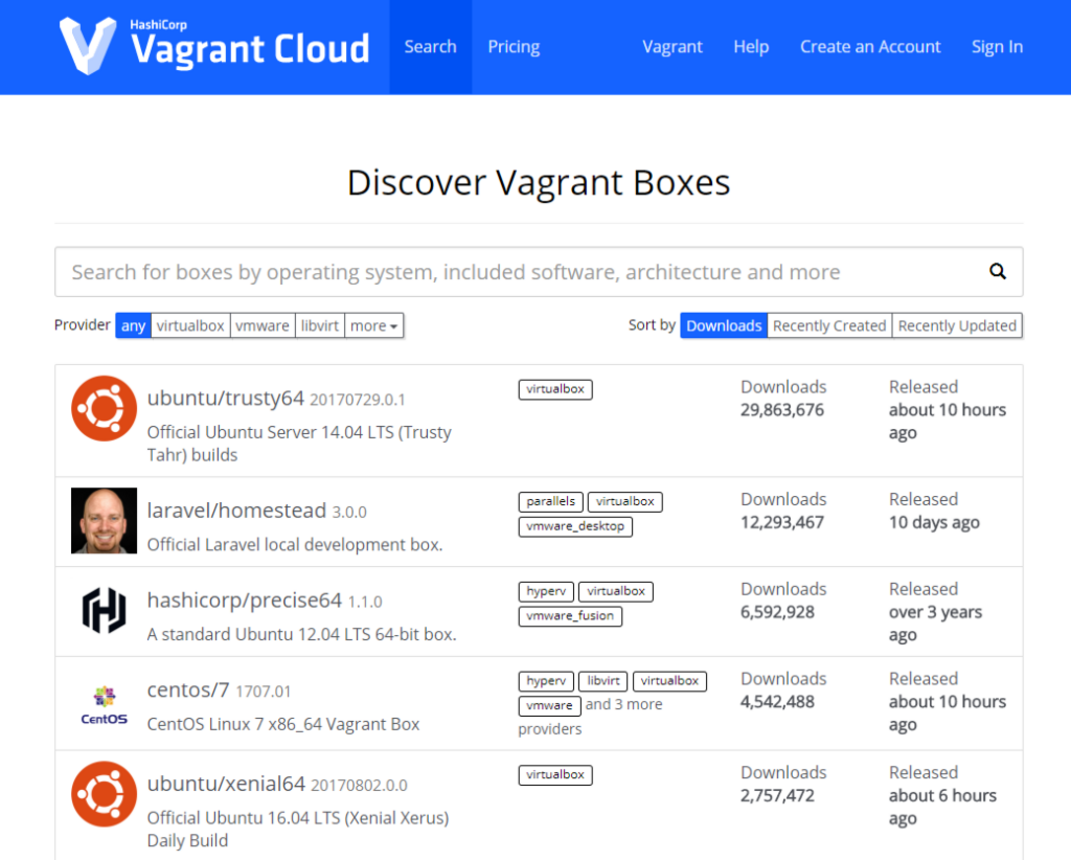Select the 'any' provider filter
This screenshot has width=1071, height=860.
133,326
